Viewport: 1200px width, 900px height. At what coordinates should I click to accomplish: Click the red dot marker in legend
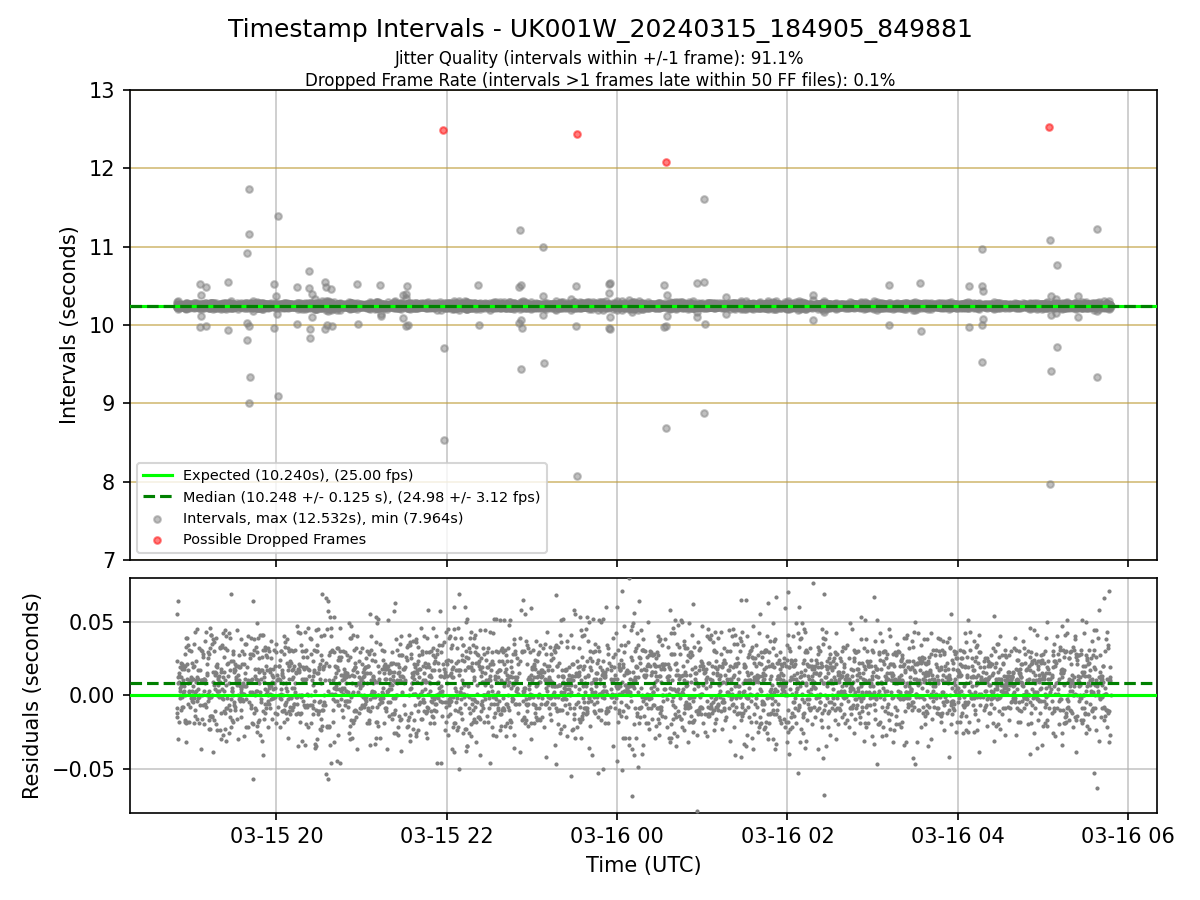coord(158,539)
